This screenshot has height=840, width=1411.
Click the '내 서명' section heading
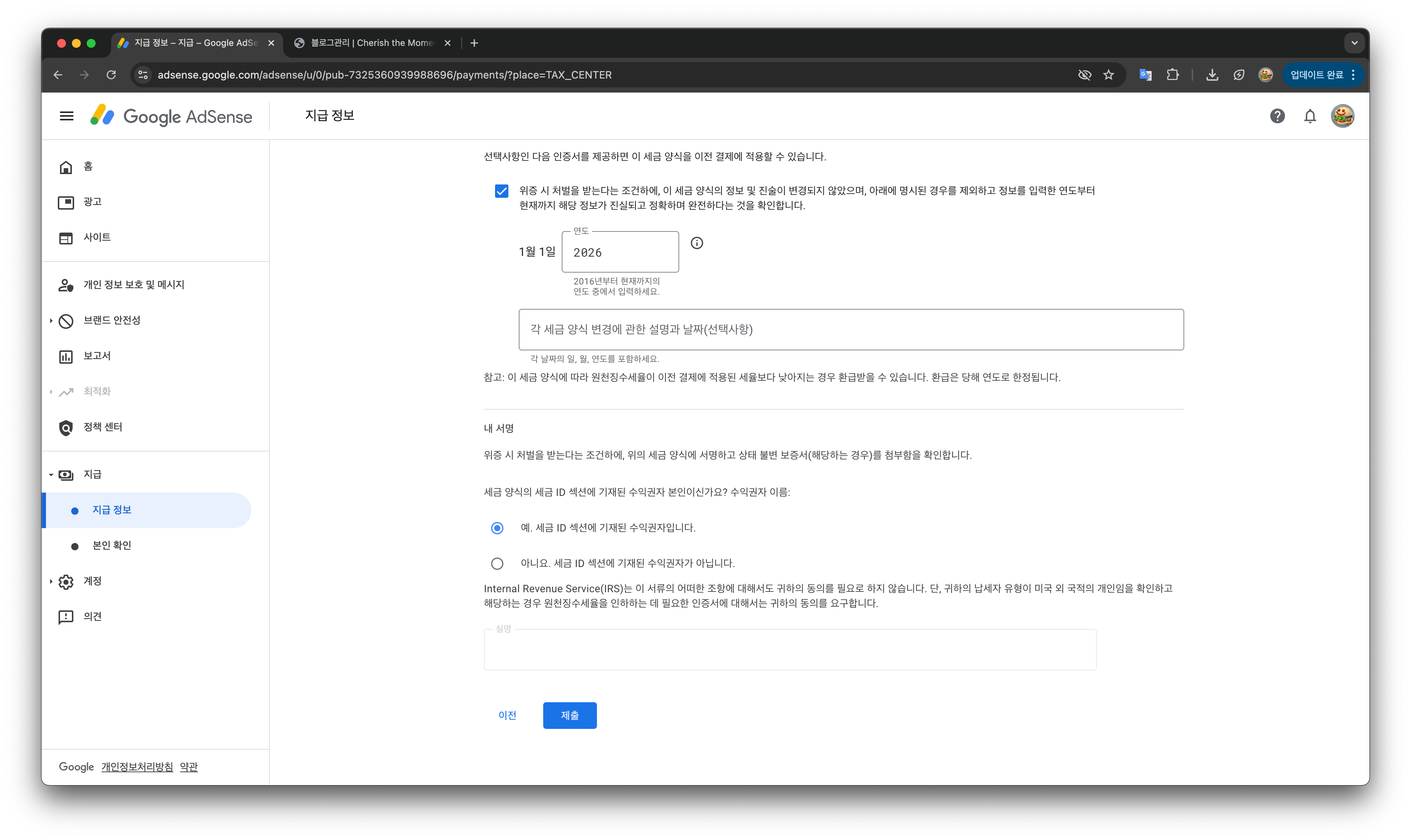[x=498, y=429]
